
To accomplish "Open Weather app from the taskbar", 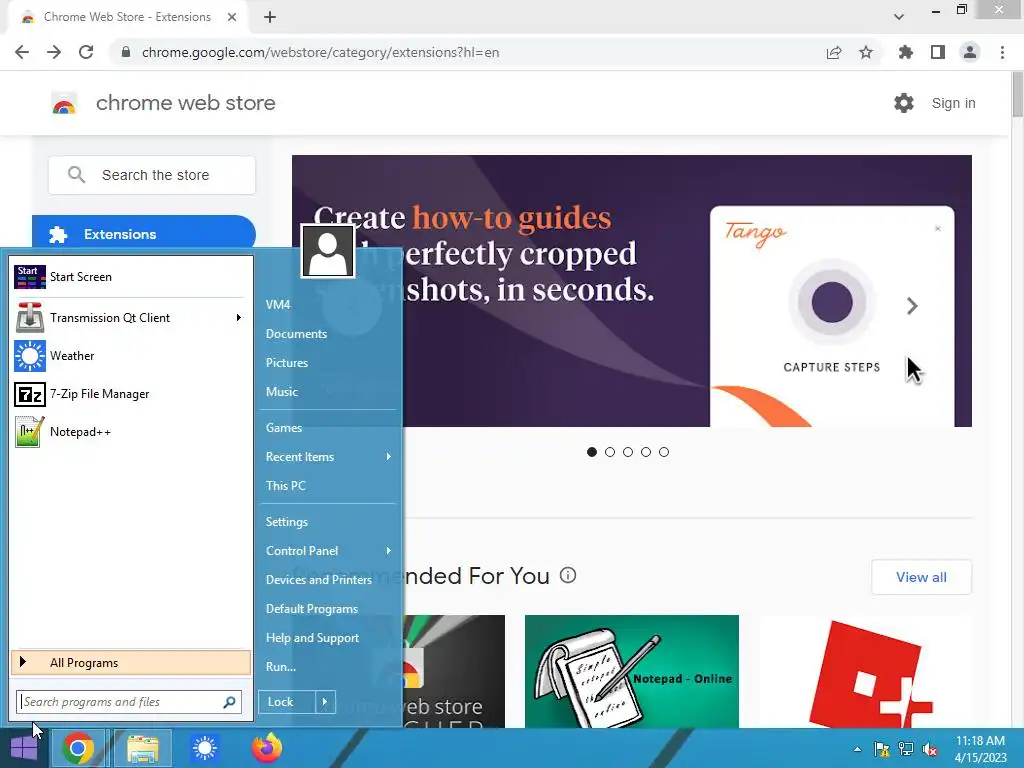I will coord(204,748).
